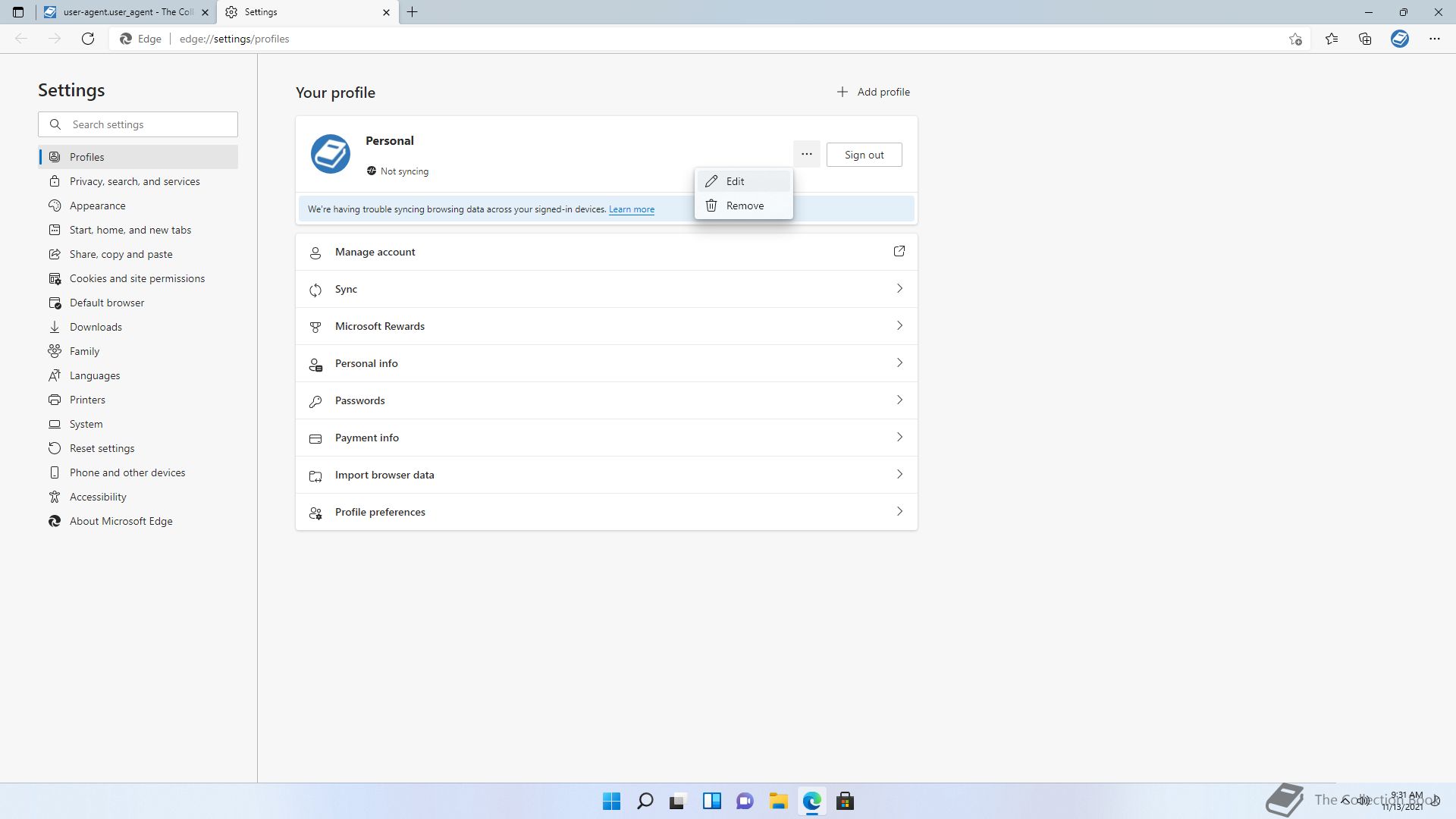Open Edge Settings and more menu
This screenshot has width=1456, height=819.
(x=1434, y=39)
